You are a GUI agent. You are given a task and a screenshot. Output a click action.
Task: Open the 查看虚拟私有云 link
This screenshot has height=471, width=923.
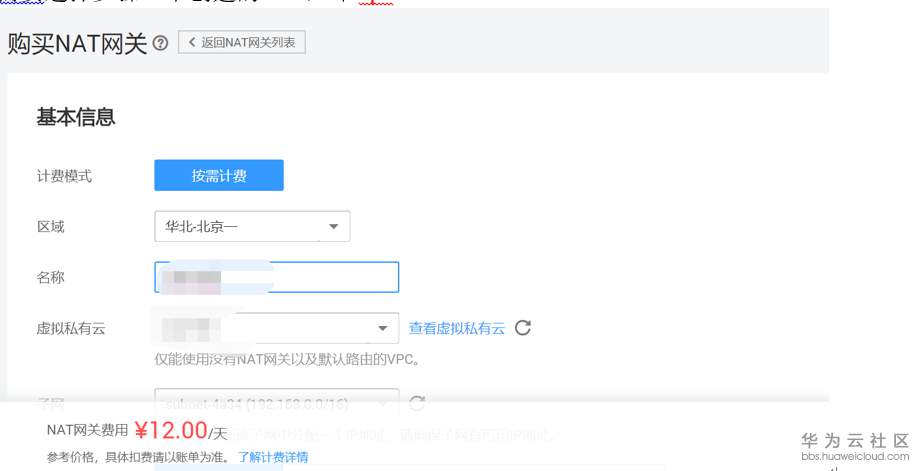(x=457, y=329)
